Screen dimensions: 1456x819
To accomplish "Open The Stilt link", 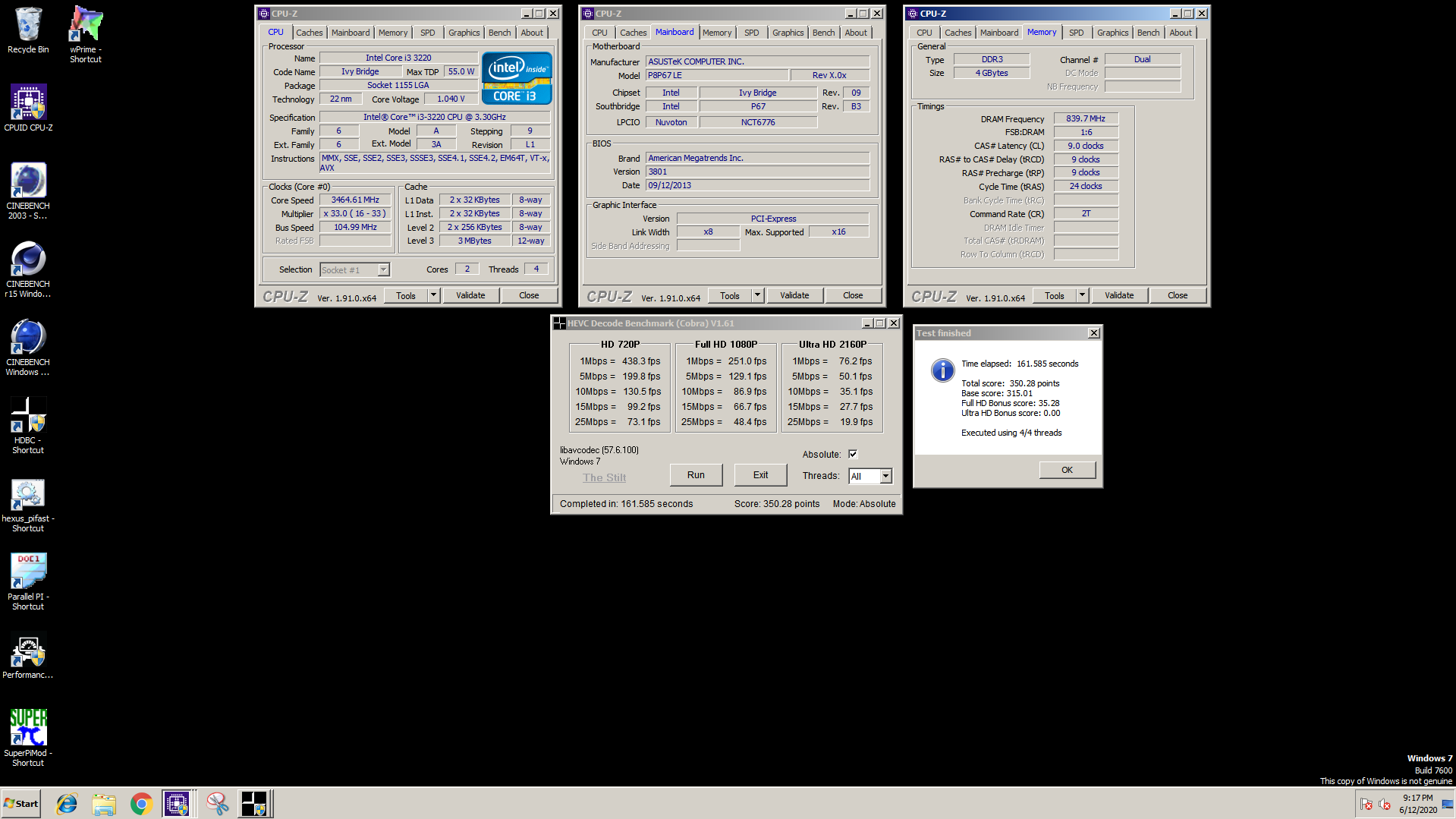I will pos(604,477).
